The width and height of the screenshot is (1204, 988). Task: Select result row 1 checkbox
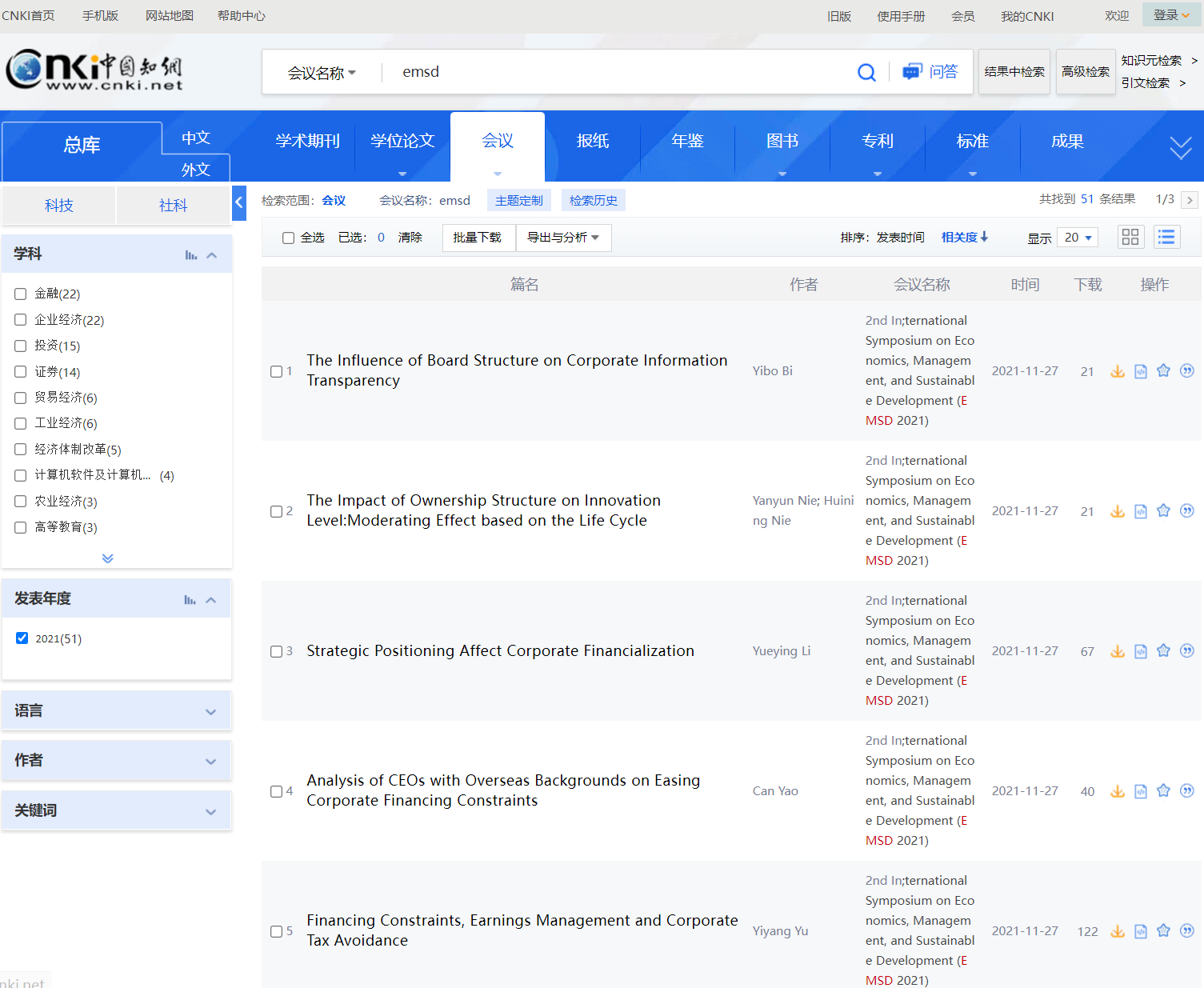(277, 371)
